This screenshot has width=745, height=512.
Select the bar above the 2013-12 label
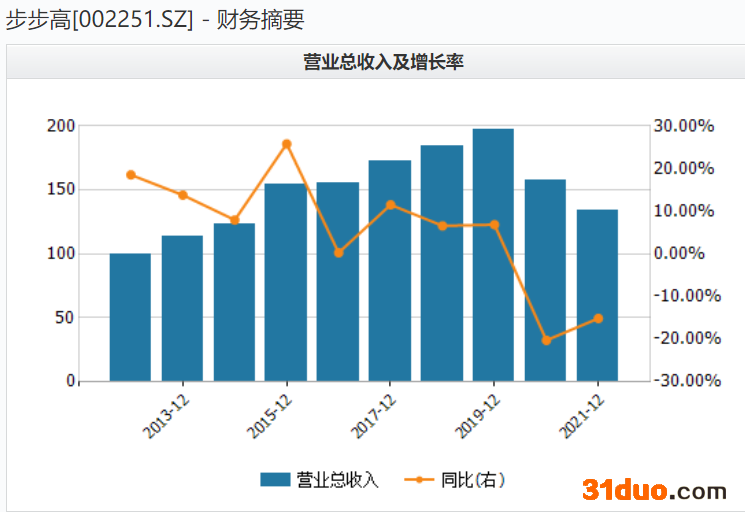[x=182, y=308]
